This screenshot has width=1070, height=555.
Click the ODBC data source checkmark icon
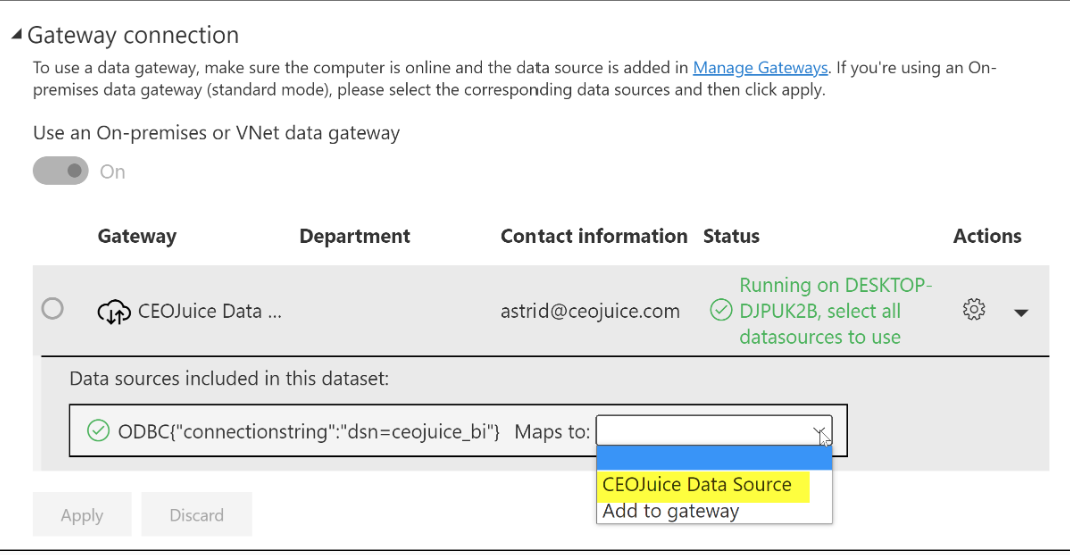coord(98,431)
